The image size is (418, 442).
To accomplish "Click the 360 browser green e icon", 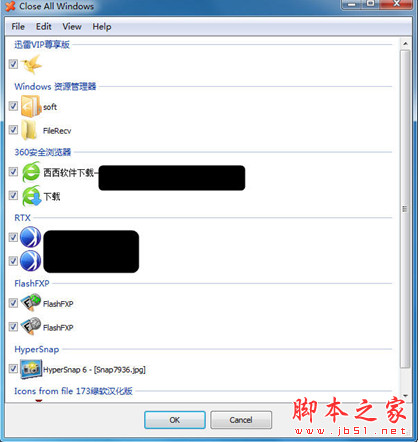I will click(x=31, y=172).
